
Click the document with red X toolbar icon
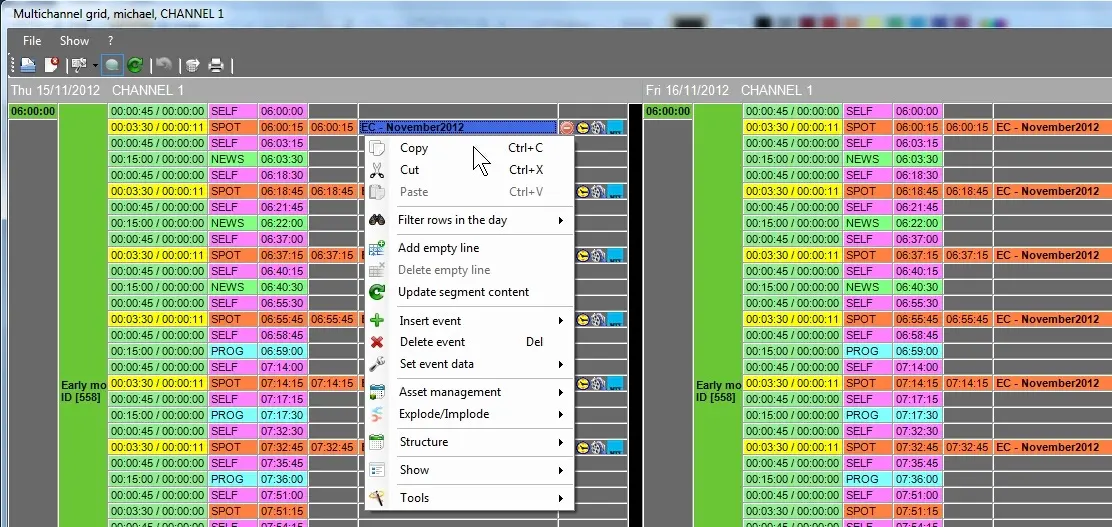click(50, 65)
